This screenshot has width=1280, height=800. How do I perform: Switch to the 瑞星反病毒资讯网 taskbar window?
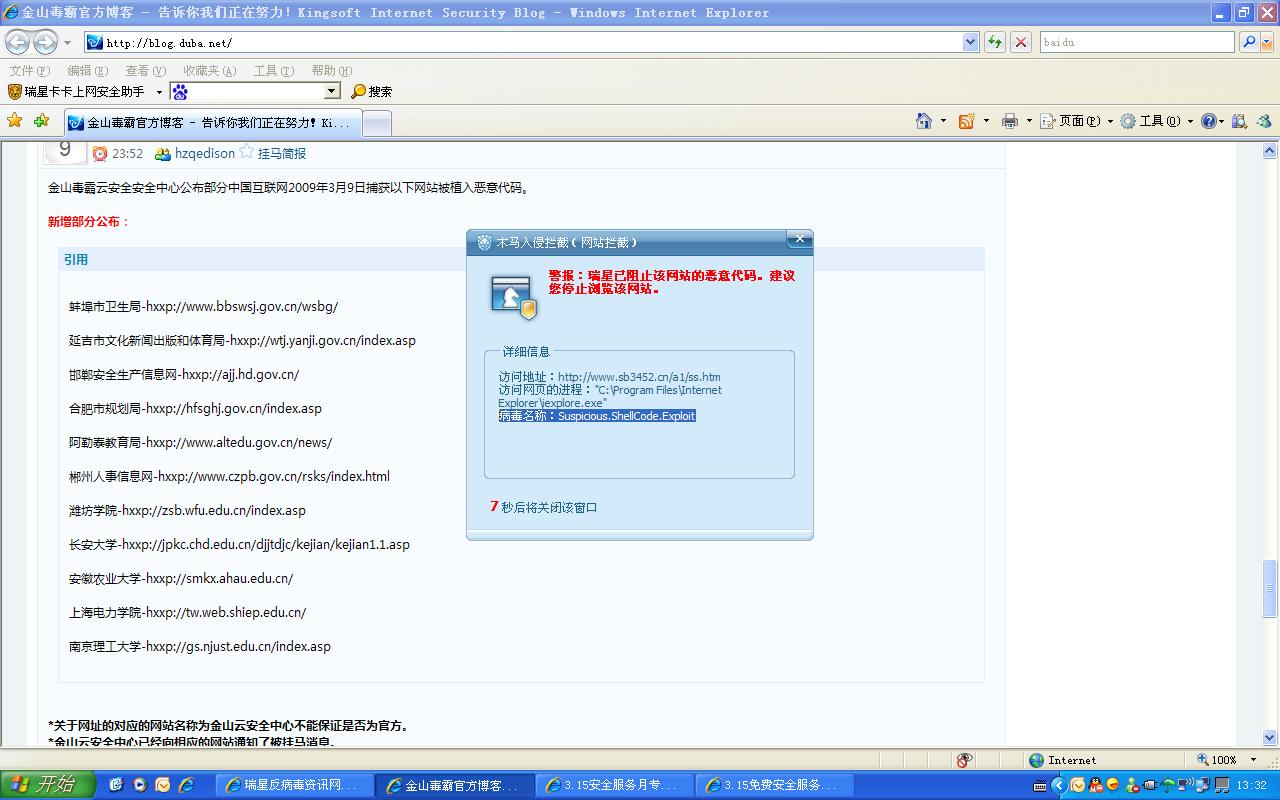294,785
